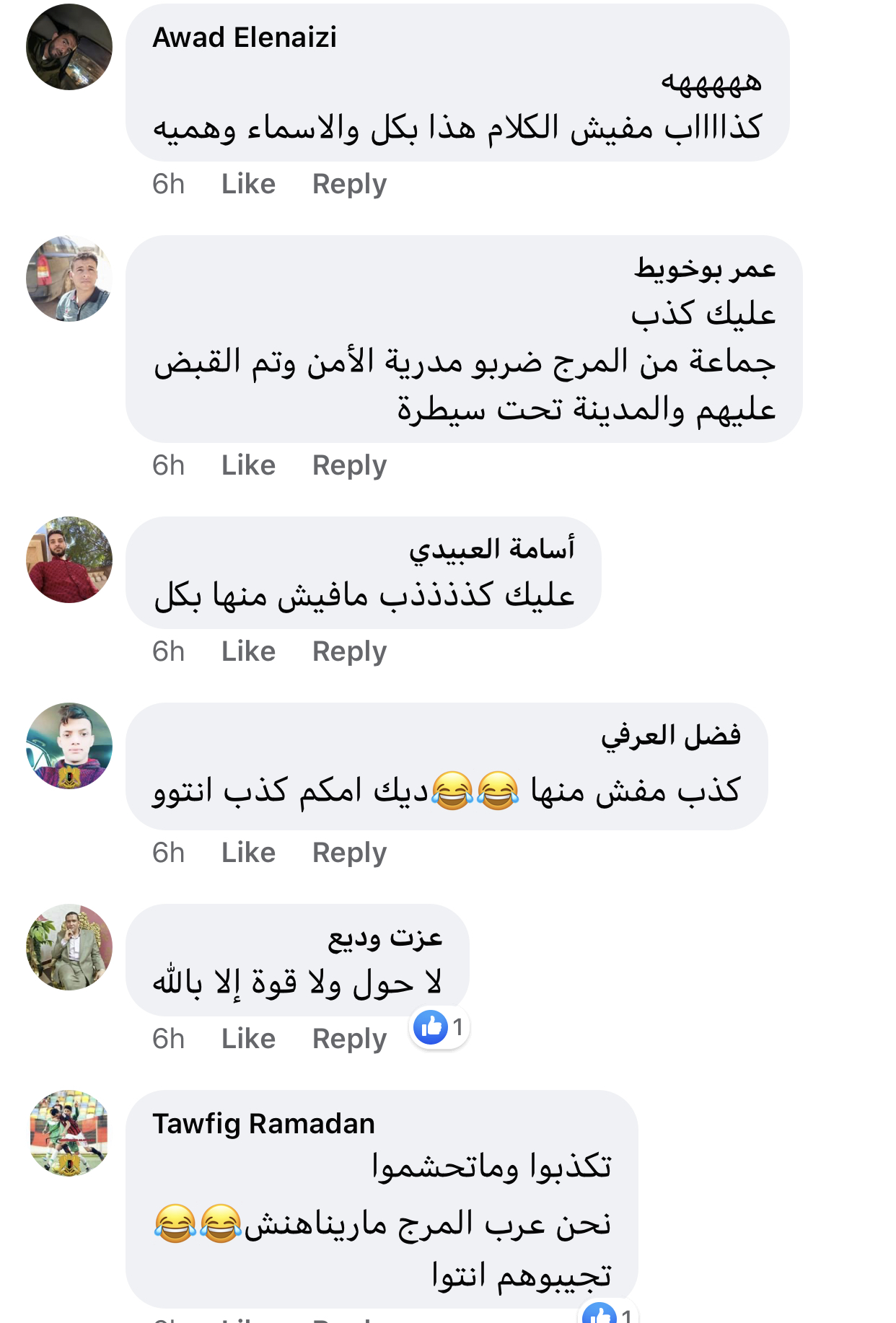Reply to Awad Elenaizi's comment
Image resolution: width=896 pixels, height=1323 pixels.
tap(349, 184)
